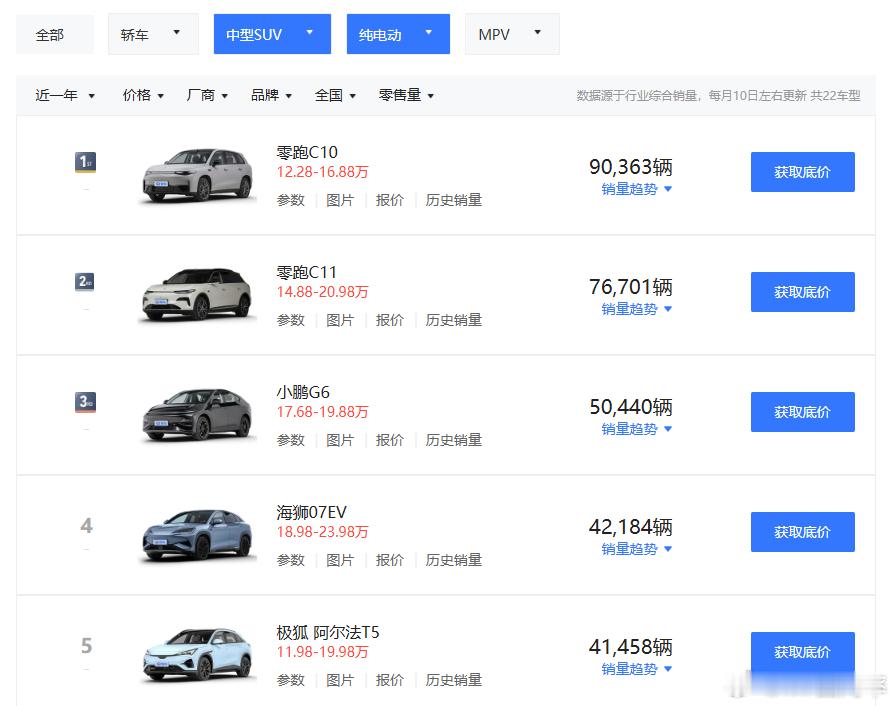Screen dimensions: 896x706
Task: Select the MPV category tab
Action: (x=510, y=34)
